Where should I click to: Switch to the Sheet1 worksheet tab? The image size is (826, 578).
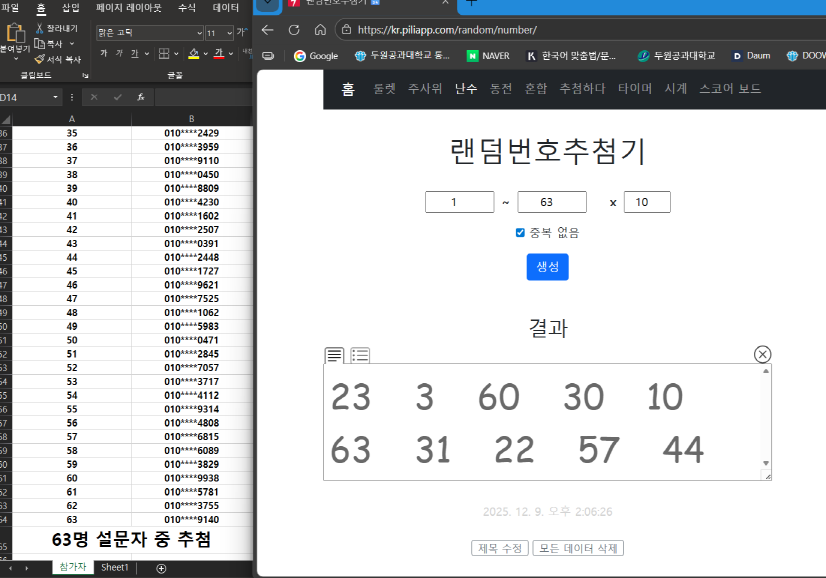pyautogui.click(x=115, y=568)
